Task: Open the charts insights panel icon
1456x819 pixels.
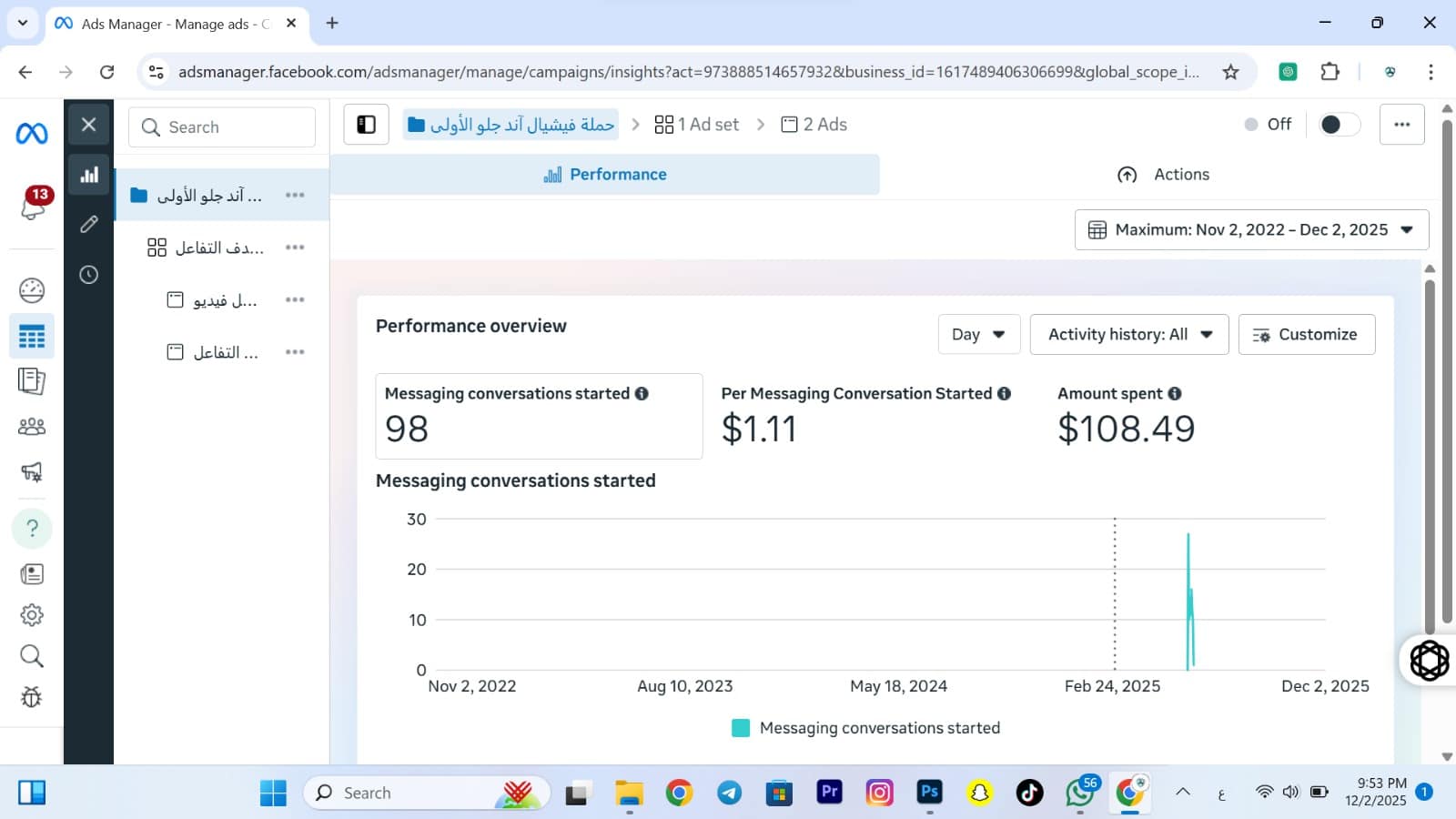Action: [x=89, y=176]
